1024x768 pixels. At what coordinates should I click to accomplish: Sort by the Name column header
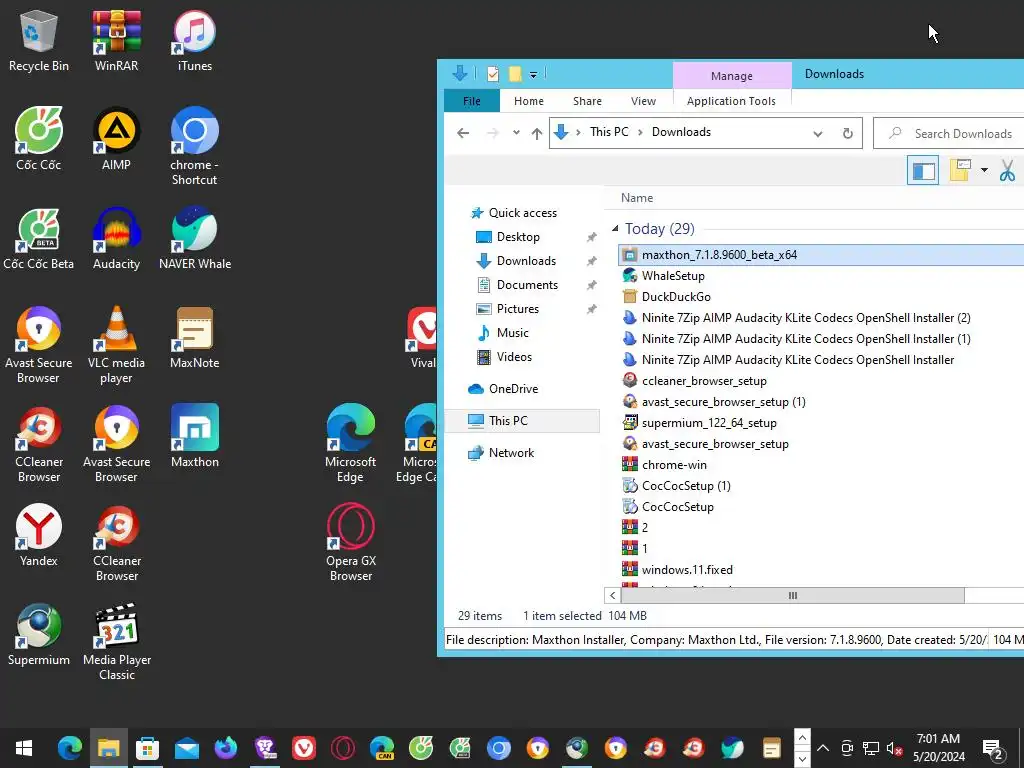pyautogui.click(x=637, y=198)
